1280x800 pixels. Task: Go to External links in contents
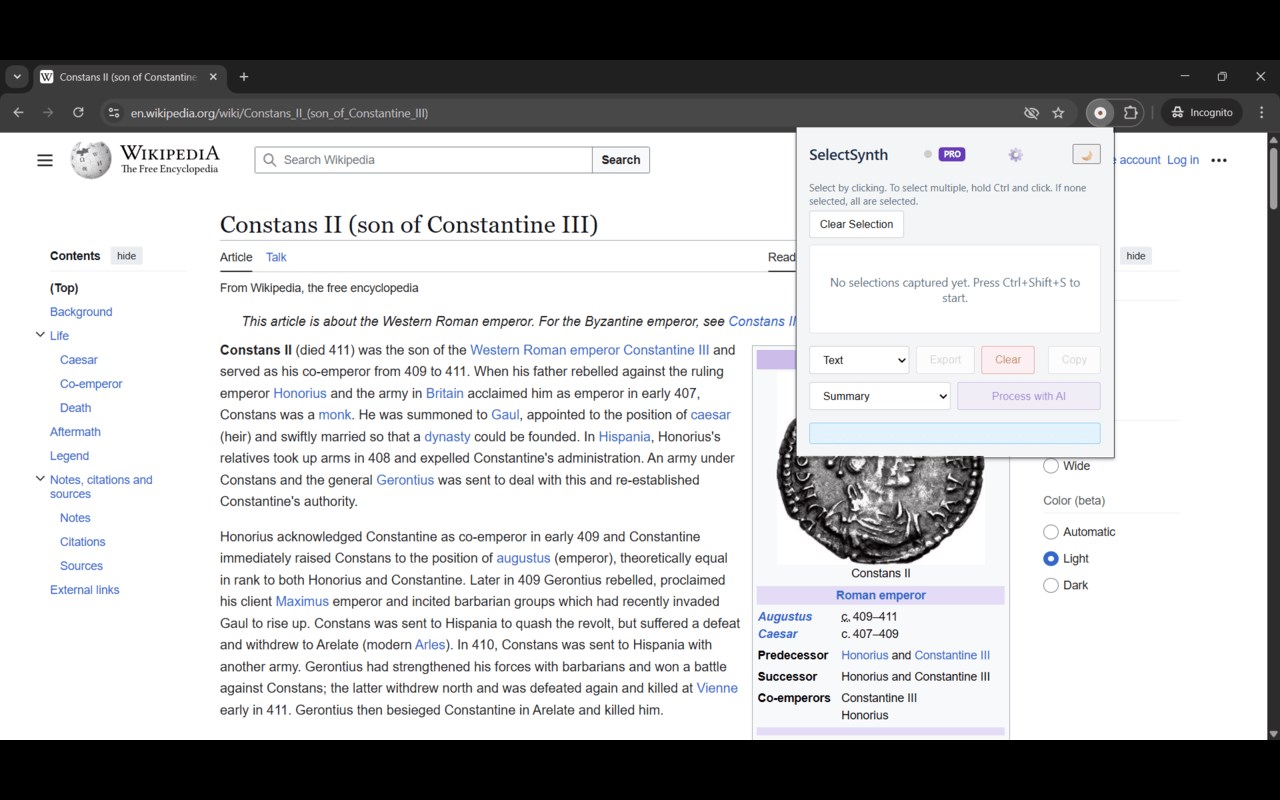pyautogui.click(x=84, y=590)
